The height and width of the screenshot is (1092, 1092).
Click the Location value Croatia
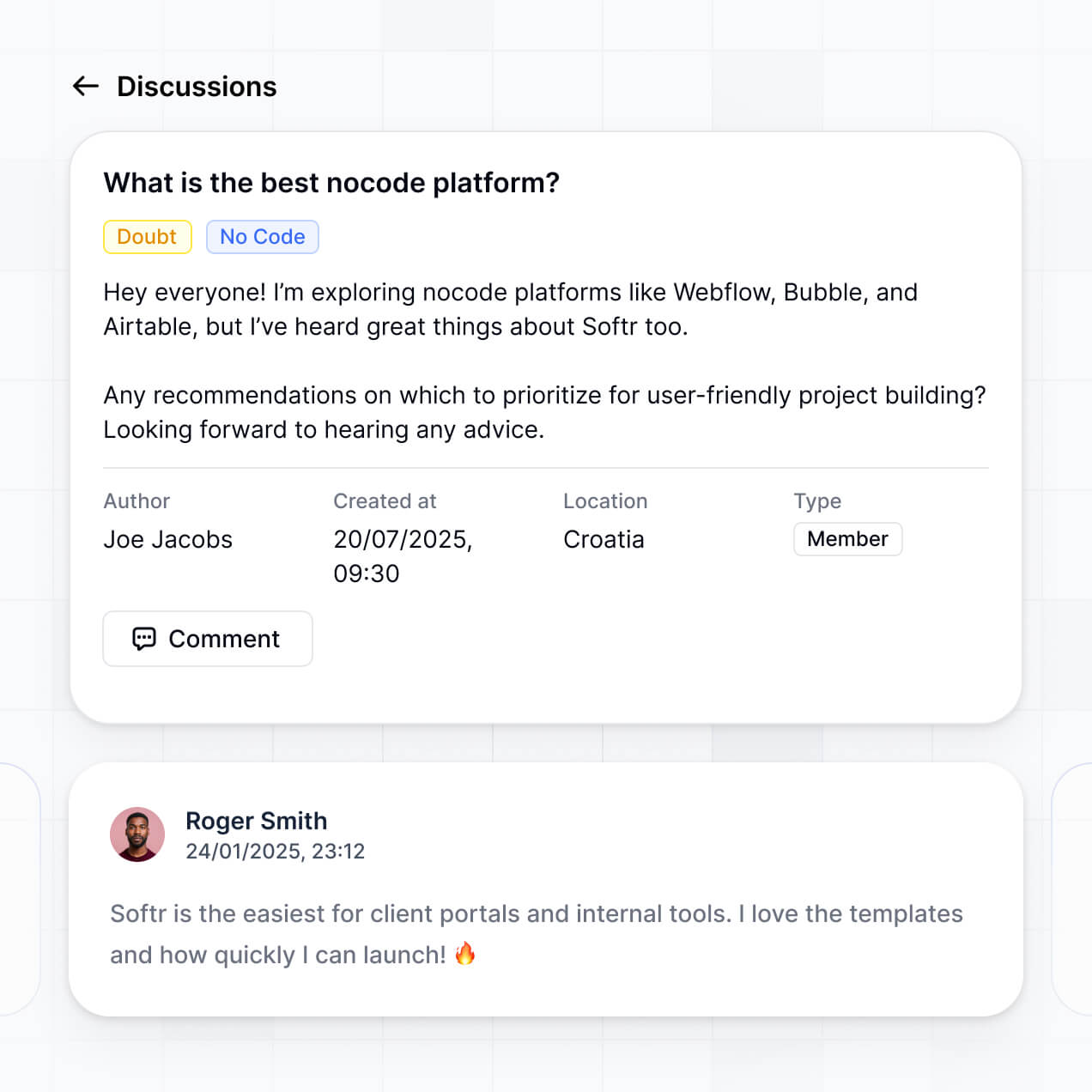(604, 539)
